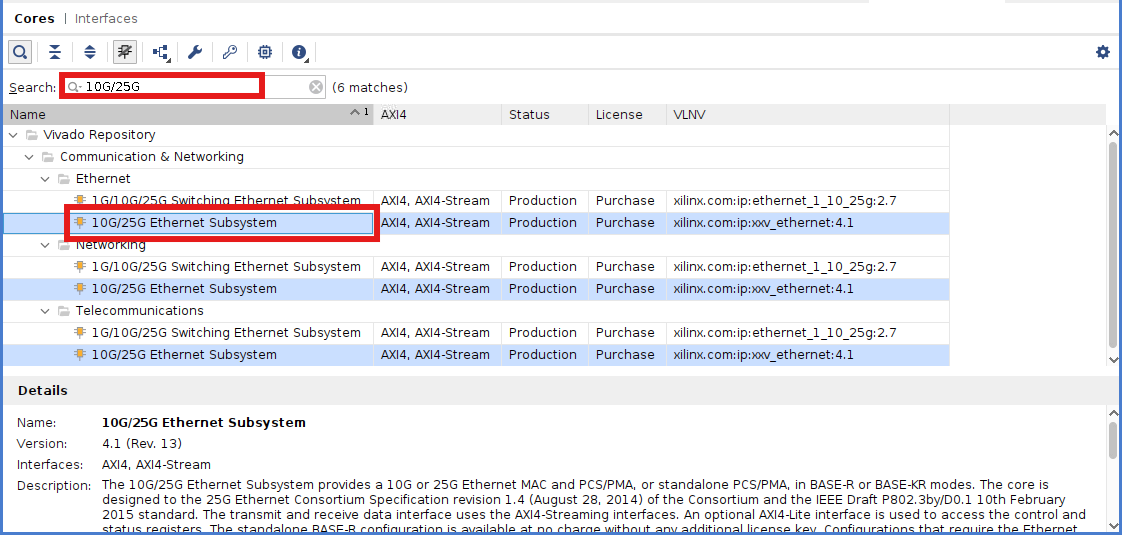1123x535 pixels.
Task: Open the Group By hierarchy icon menu
Action: tap(161, 52)
